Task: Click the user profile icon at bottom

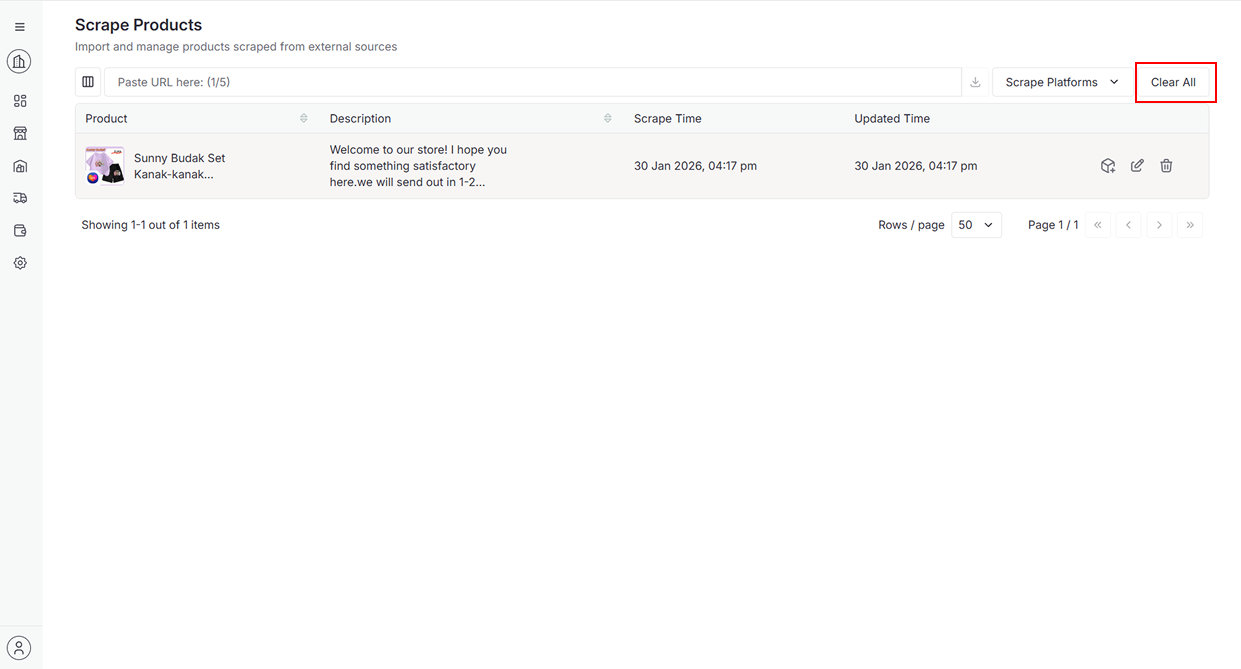Action: coord(19,647)
